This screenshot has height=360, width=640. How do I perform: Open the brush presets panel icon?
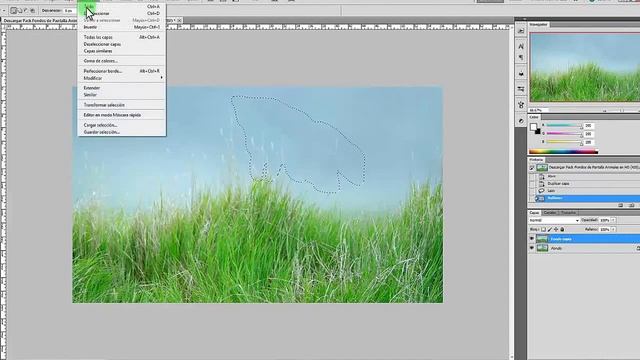point(521,89)
